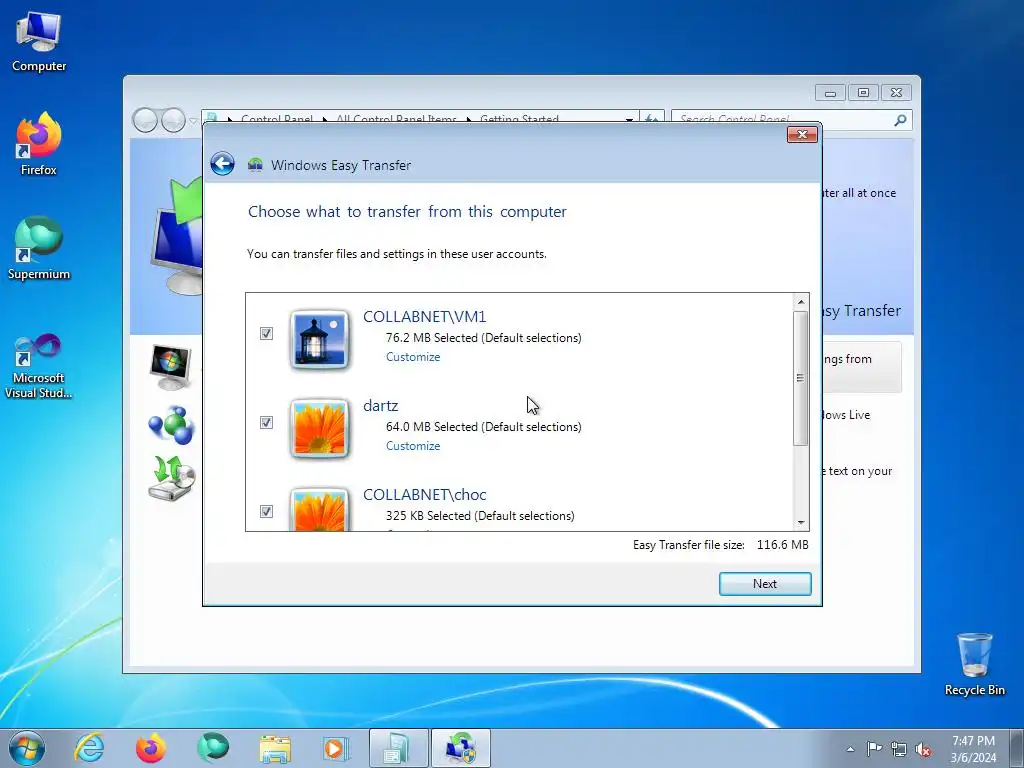Show hidden tray icons arrow

[850, 749]
